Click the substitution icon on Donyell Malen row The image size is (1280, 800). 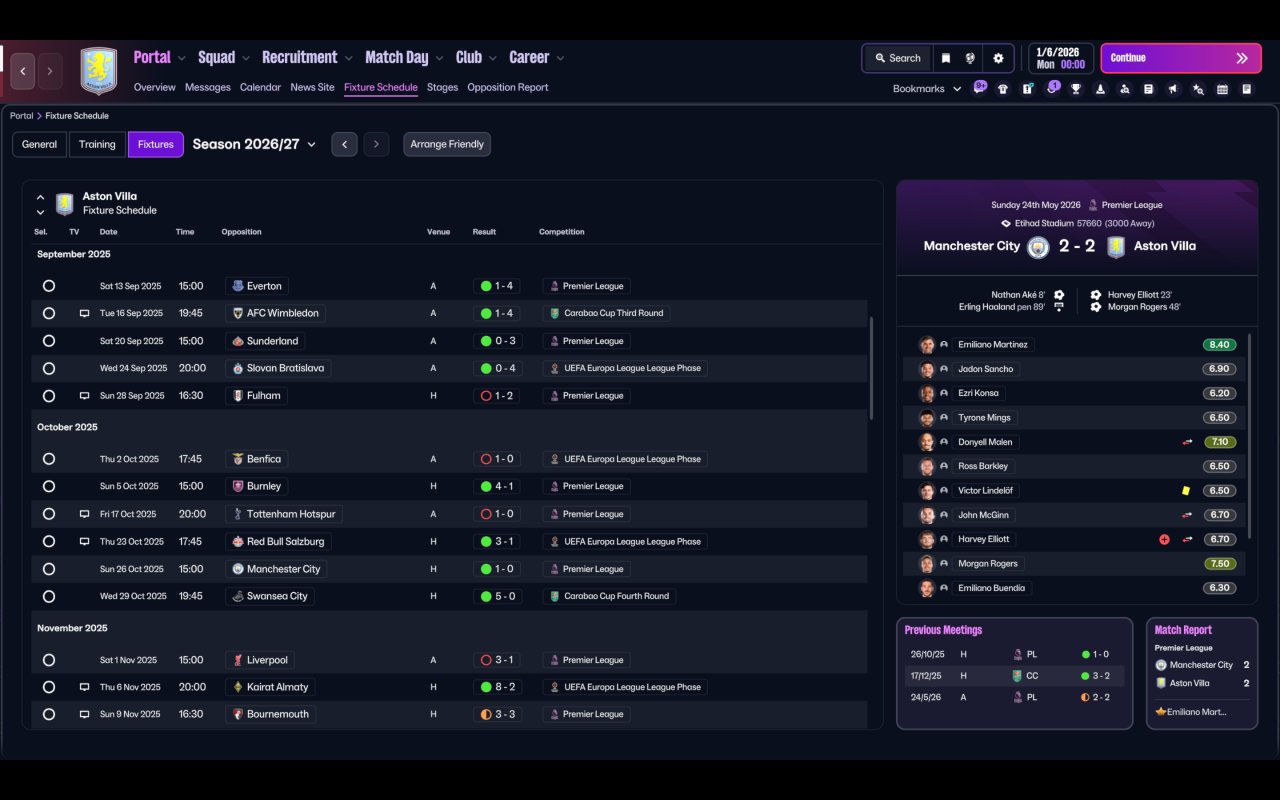1187,442
